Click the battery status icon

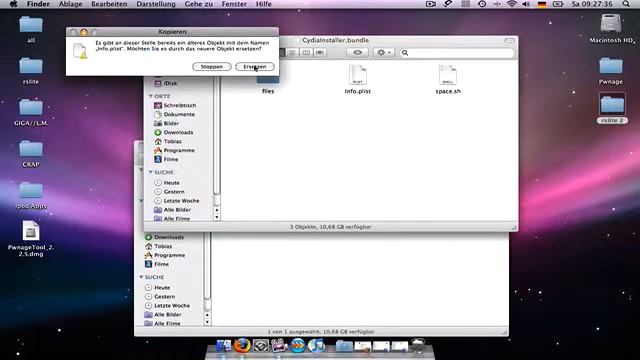(558, 4)
